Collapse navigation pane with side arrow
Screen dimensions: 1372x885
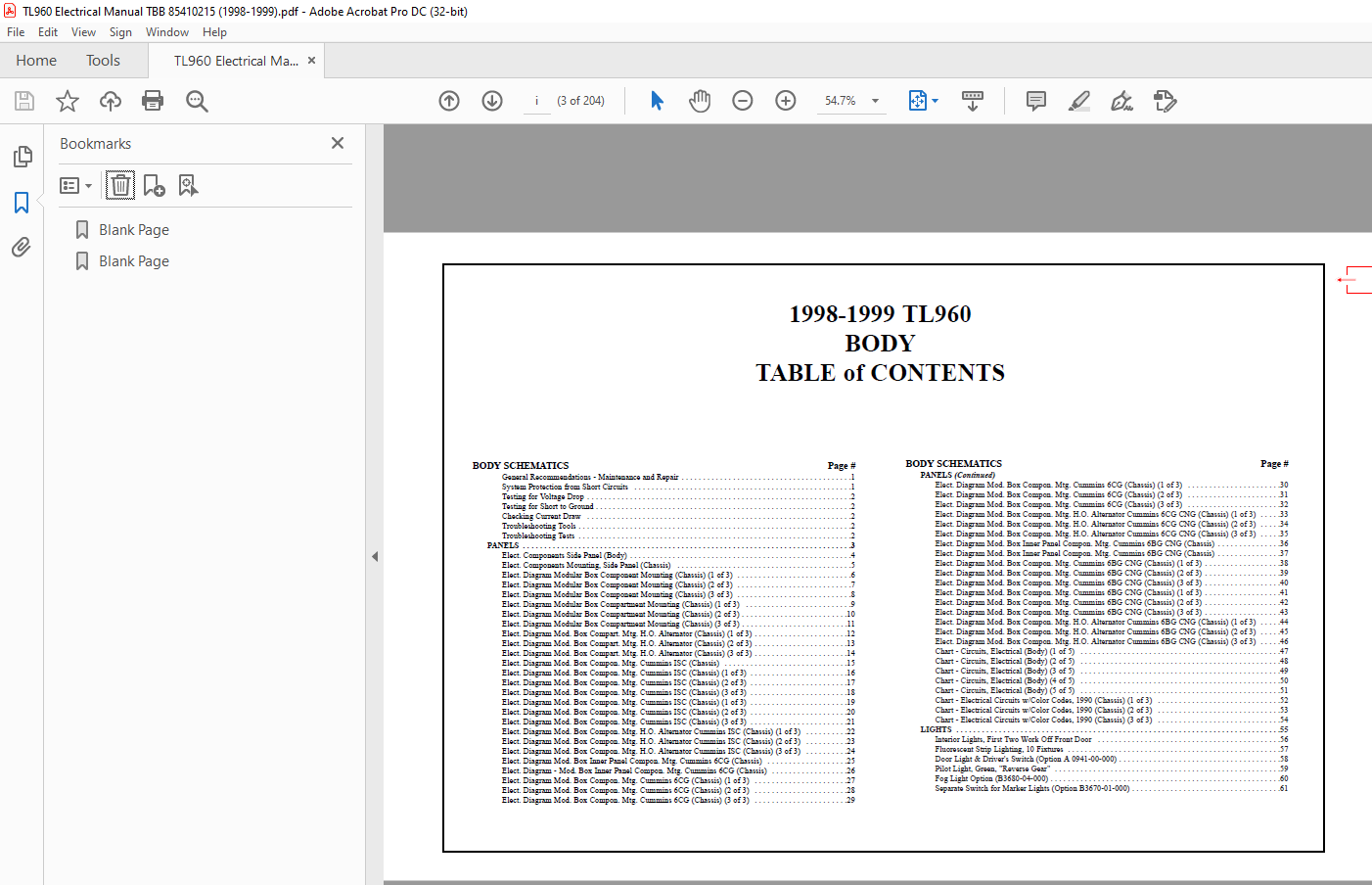(x=375, y=556)
